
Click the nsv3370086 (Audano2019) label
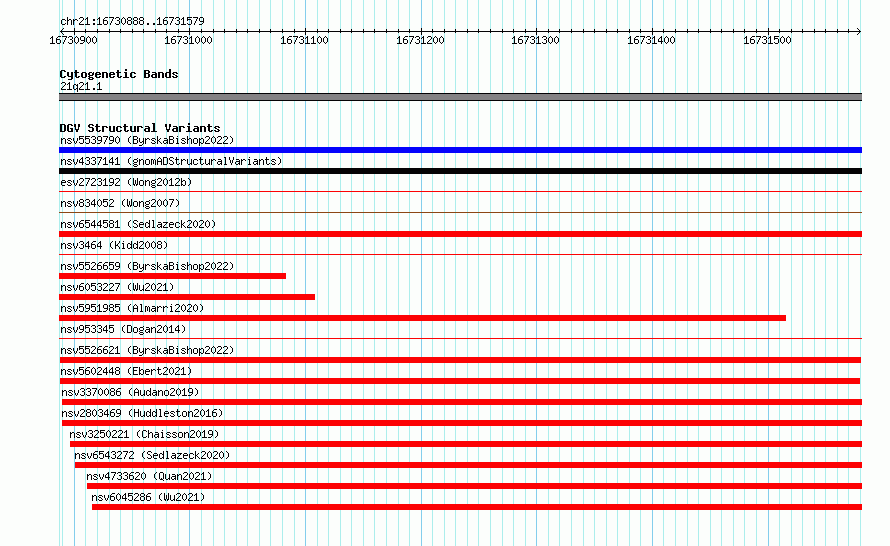pos(130,392)
